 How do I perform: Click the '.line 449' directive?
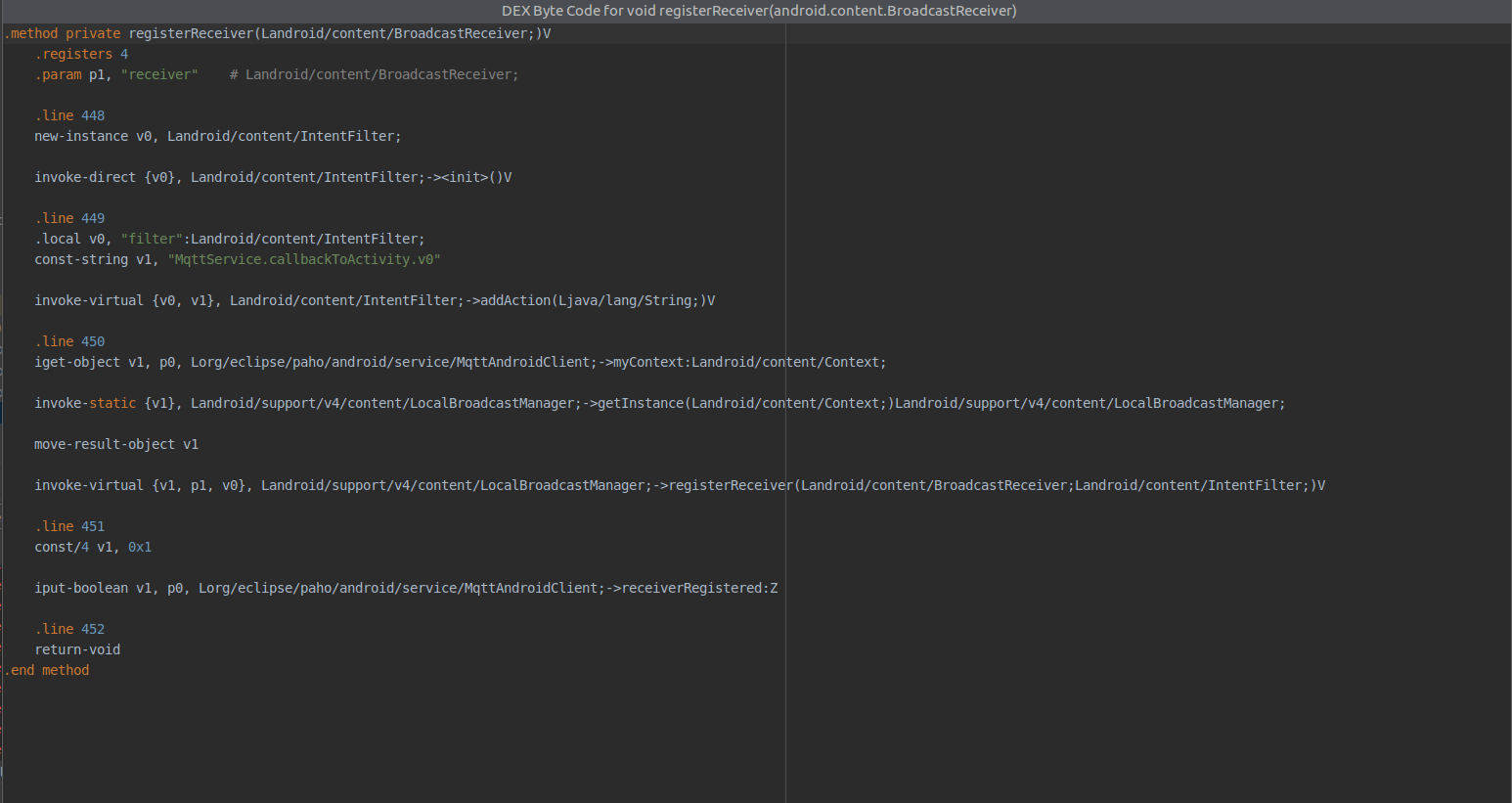tap(69, 218)
